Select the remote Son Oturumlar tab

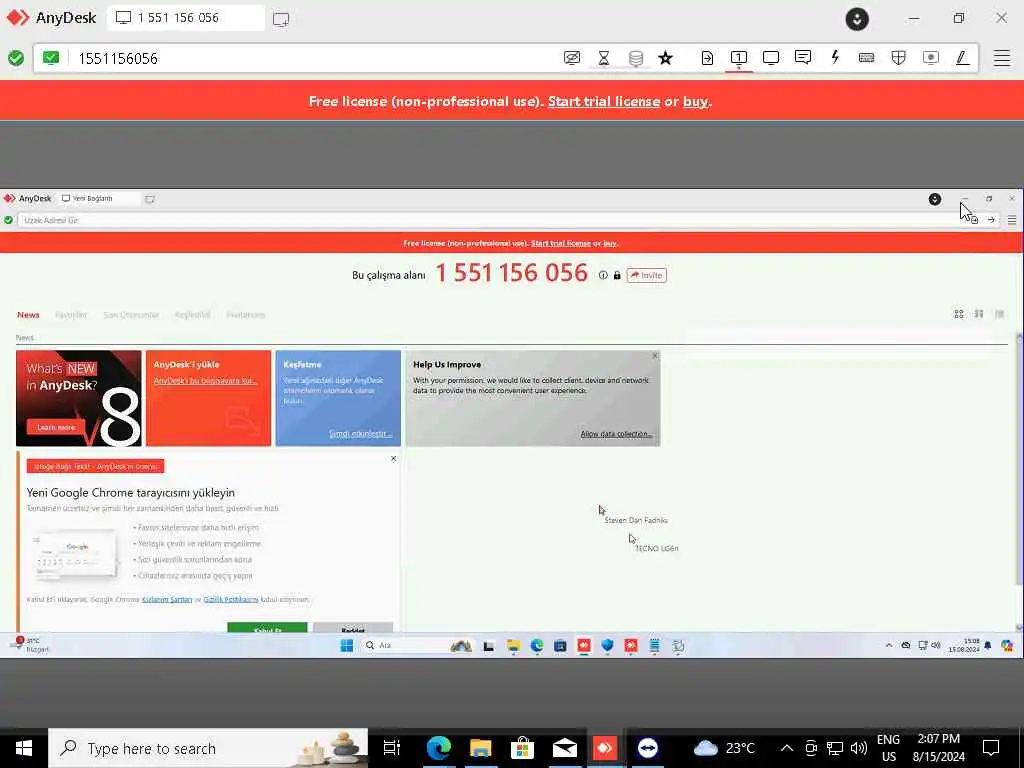click(131, 315)
